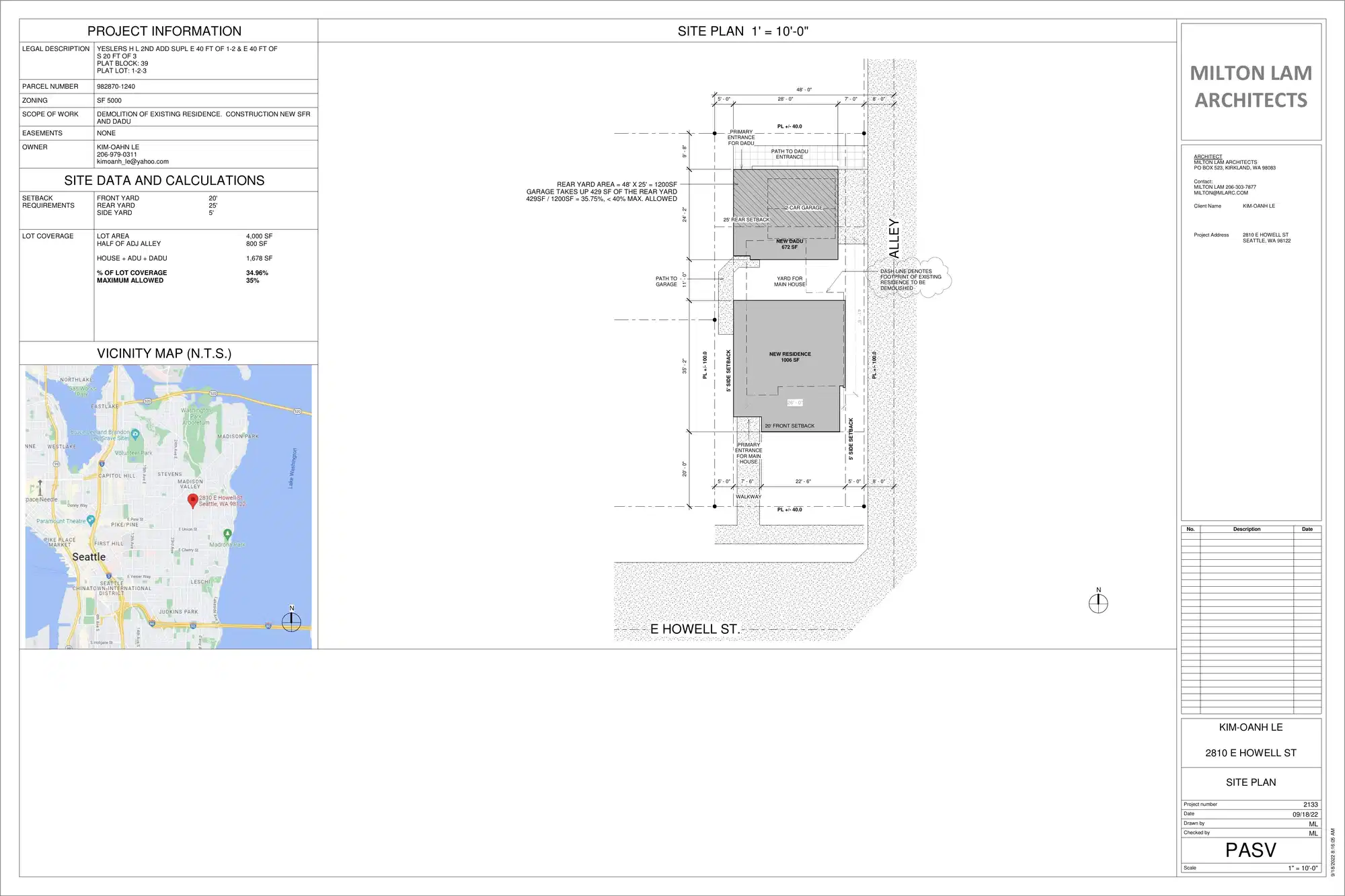
Task: Click the 'LOT AREA' value '4,000 SF'
Action: click(x=259, y=237)
